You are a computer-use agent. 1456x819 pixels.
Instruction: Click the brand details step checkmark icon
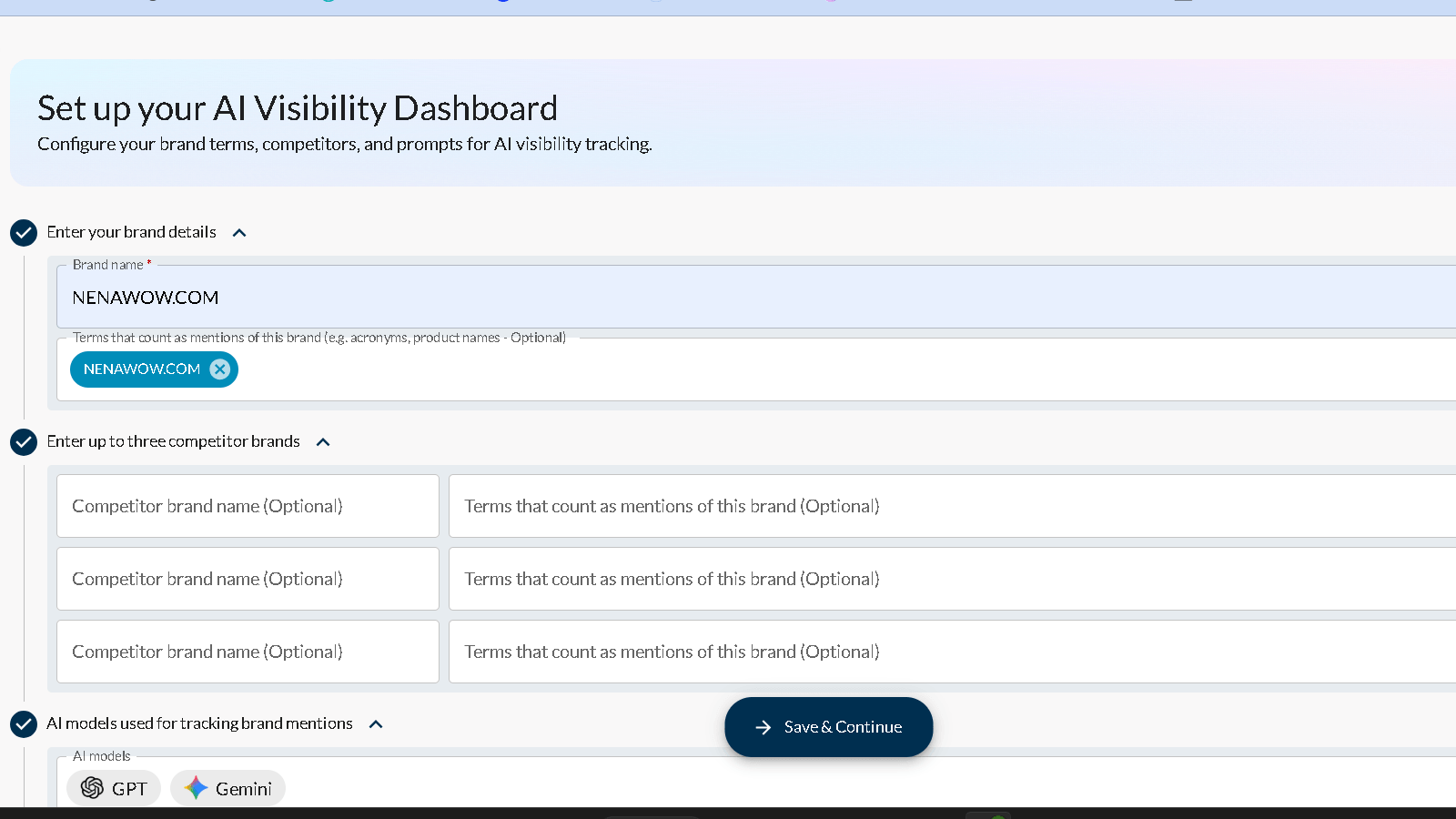pos(24,233)
